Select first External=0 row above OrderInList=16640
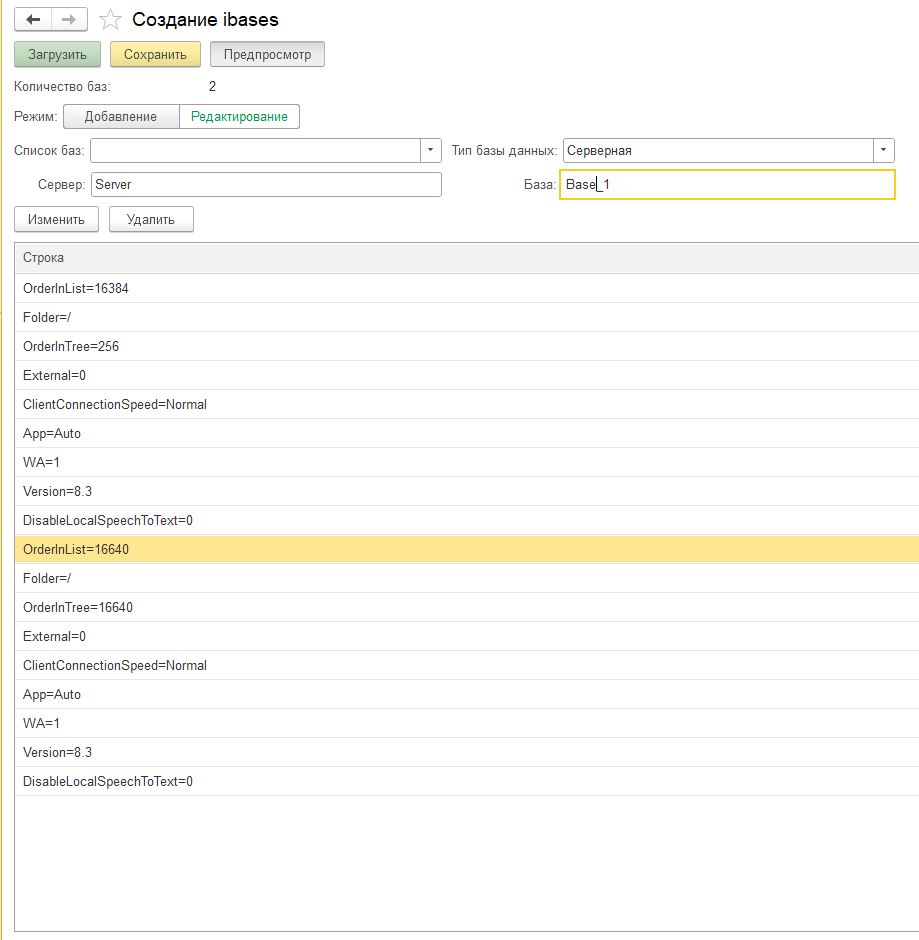This screenshot has width=919, height=940. [x=467, y=375]
